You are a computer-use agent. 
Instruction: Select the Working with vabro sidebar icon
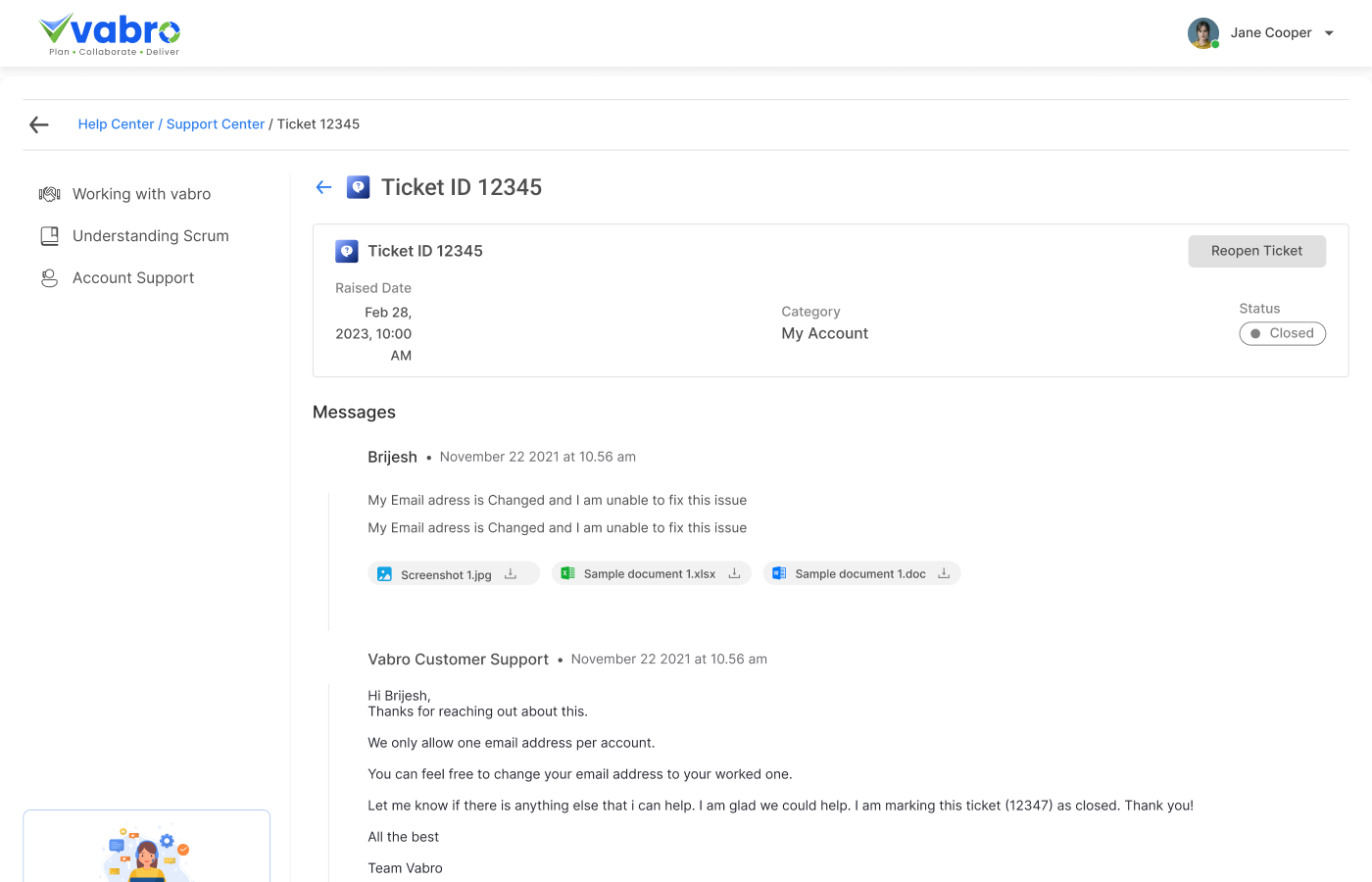point(49,193)
